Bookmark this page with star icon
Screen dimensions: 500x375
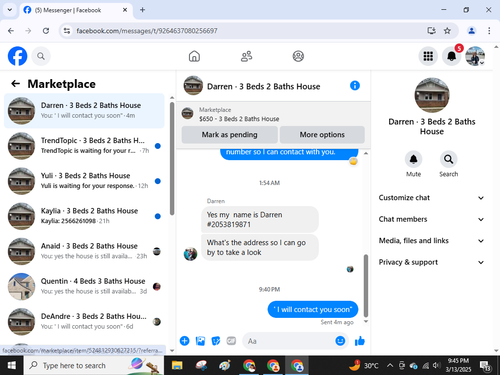coord(447,31)
